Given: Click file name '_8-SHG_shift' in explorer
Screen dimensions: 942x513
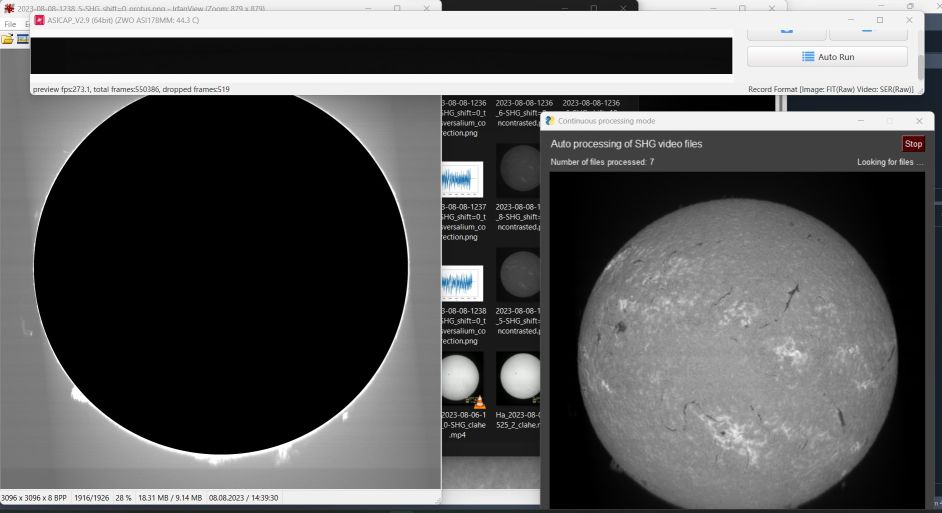Looking at the screenshot, I should click(x=518, y=217).
